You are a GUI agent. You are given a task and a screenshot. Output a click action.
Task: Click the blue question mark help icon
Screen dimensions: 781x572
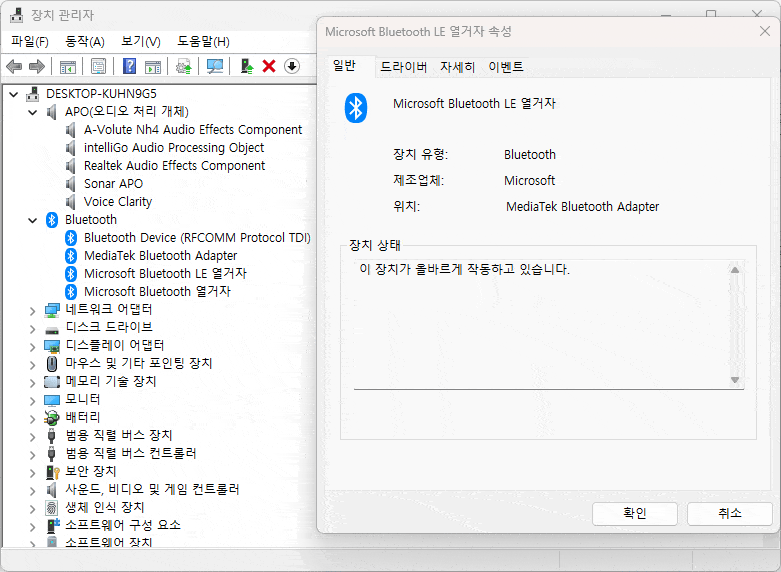coord(129,66)
